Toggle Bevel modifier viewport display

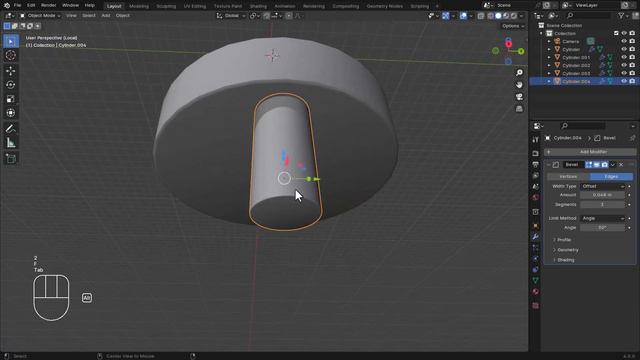click(x=597, y=164)
